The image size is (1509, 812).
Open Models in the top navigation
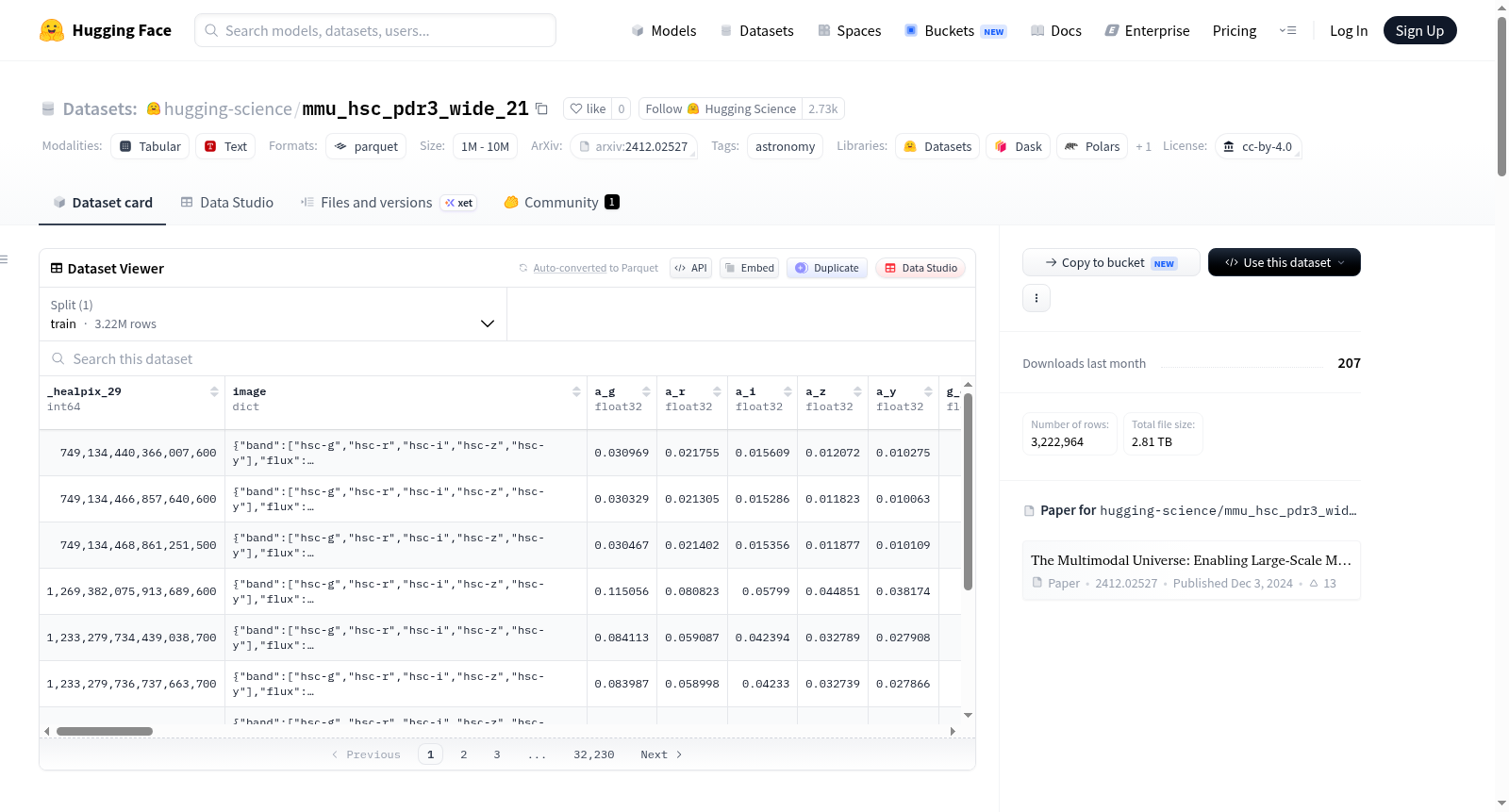pyautogui.click(x=663, y=30)
